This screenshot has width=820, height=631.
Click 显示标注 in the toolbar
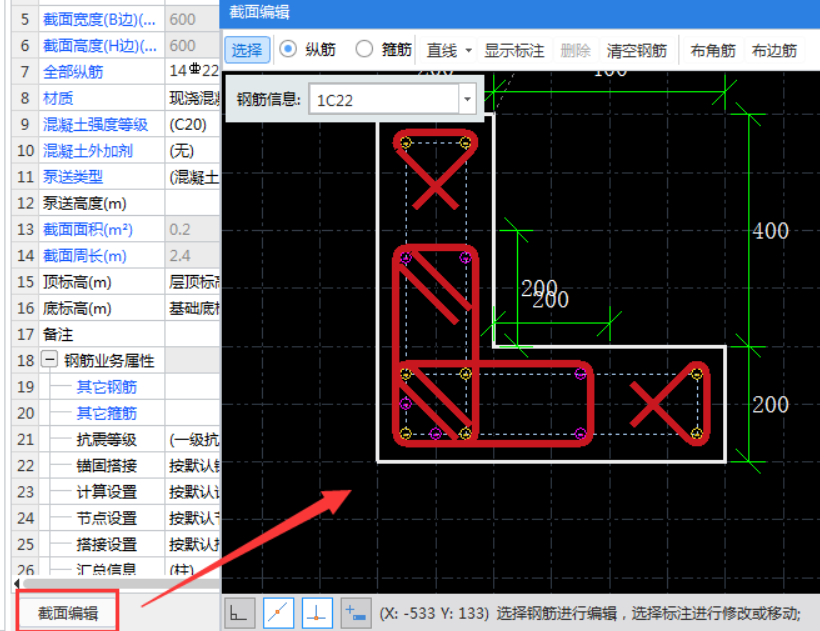tap(514, 50)
